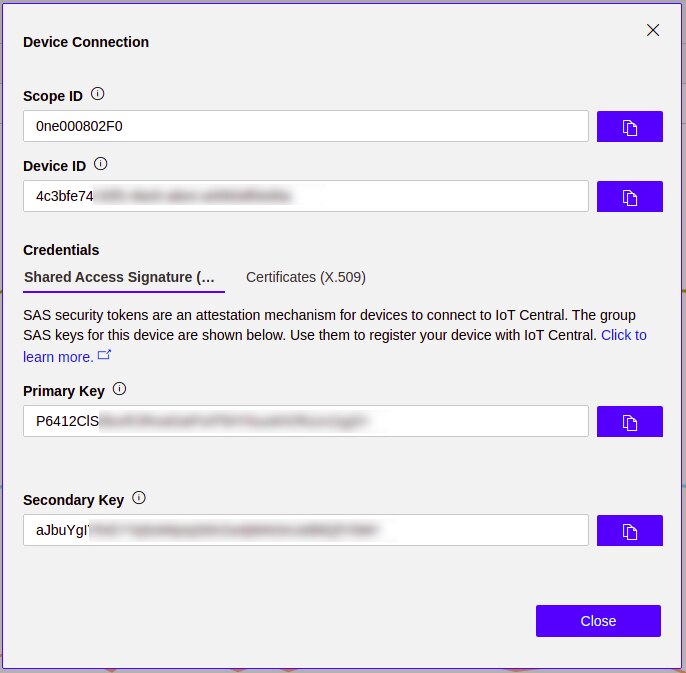The width and height of the screenshot is (686, 673).
Task: Show info tooltip for Primary Key
Action: click(x=120, y=389)
